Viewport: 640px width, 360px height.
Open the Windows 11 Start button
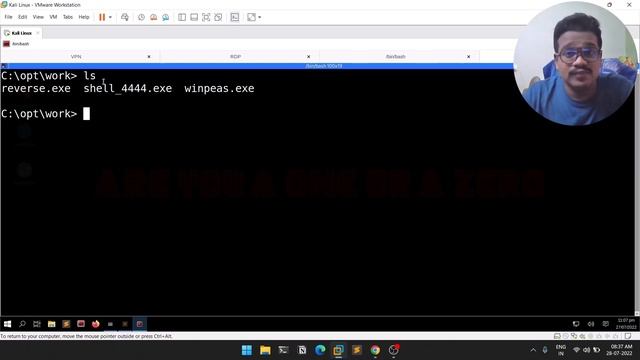pyautogui.click(x=247, y=350)
